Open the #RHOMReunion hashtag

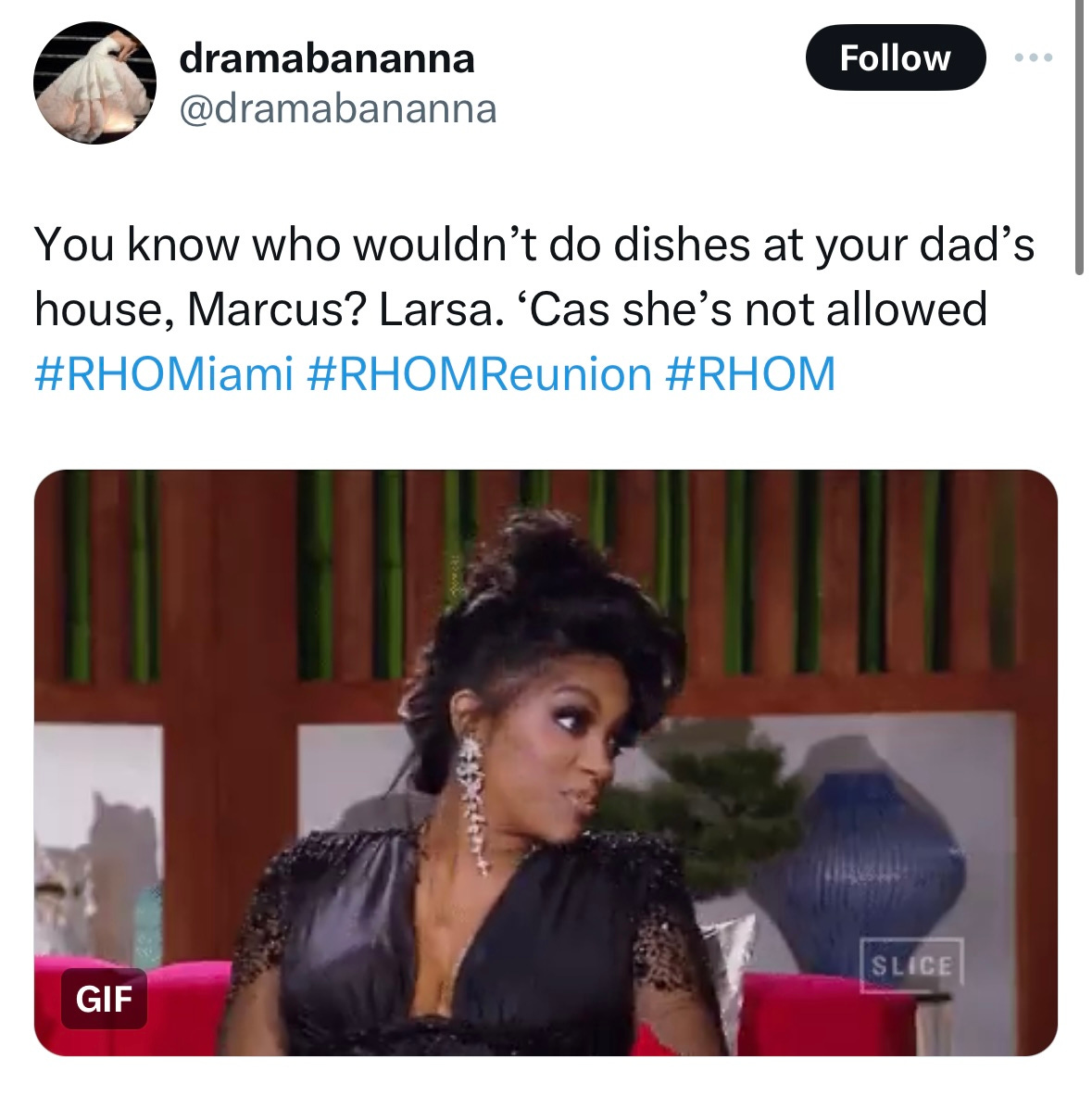click(479, 373)
